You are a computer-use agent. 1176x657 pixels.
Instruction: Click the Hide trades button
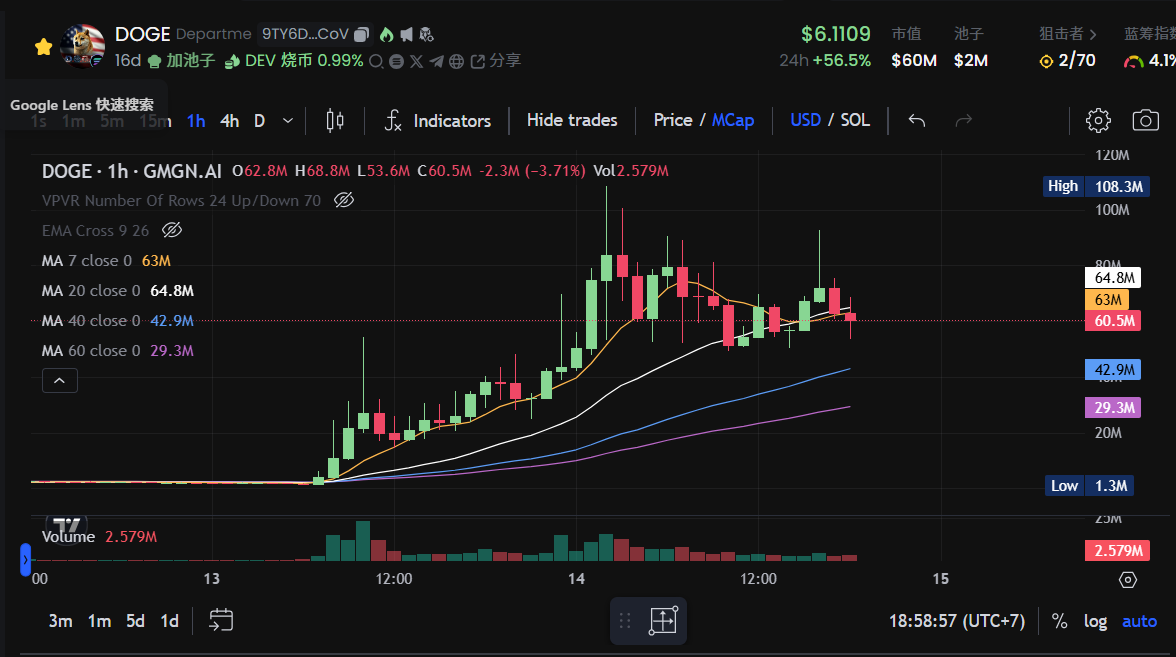(572, 120)
